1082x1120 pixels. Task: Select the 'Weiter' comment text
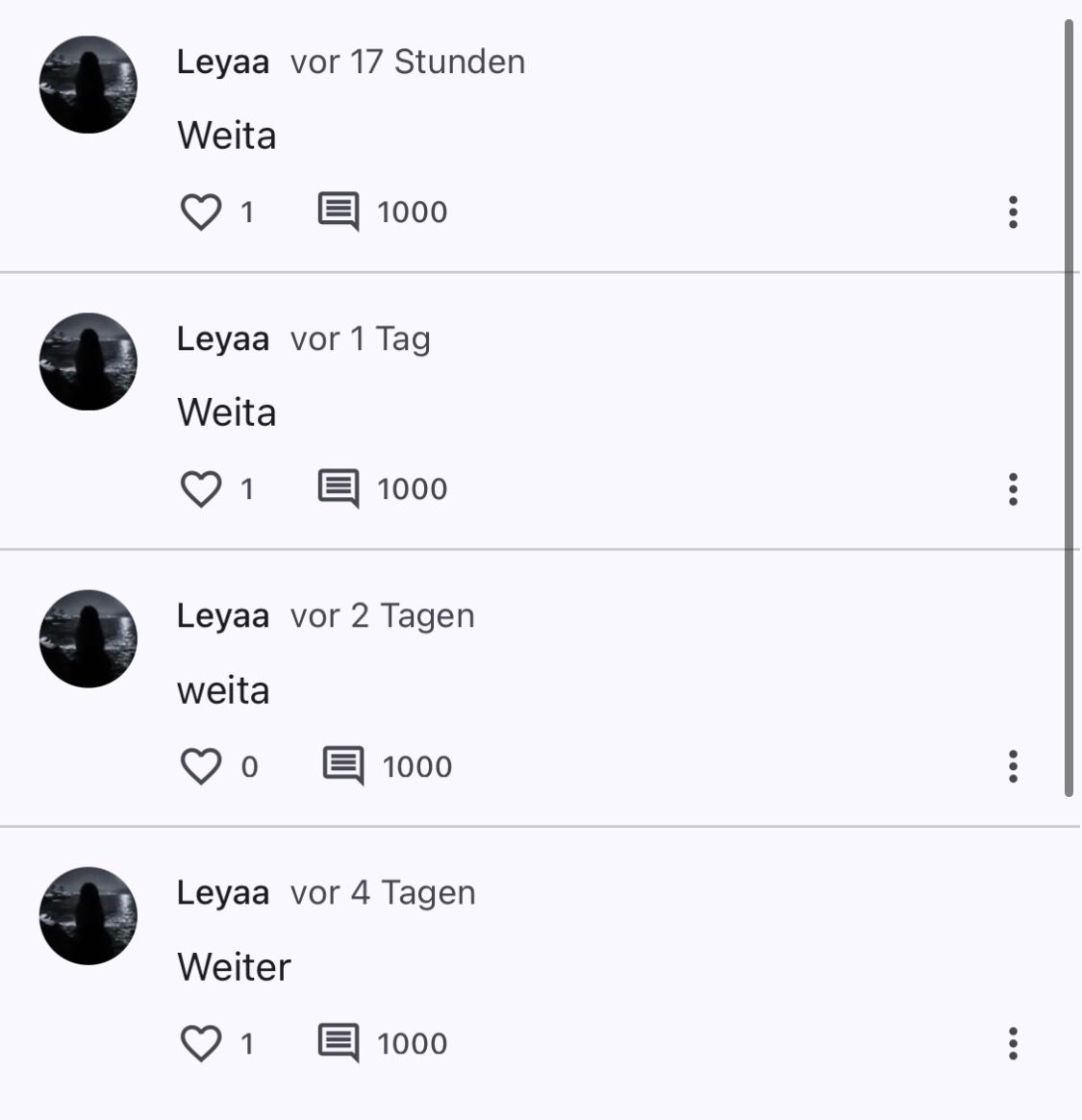(x=234, y=967)
